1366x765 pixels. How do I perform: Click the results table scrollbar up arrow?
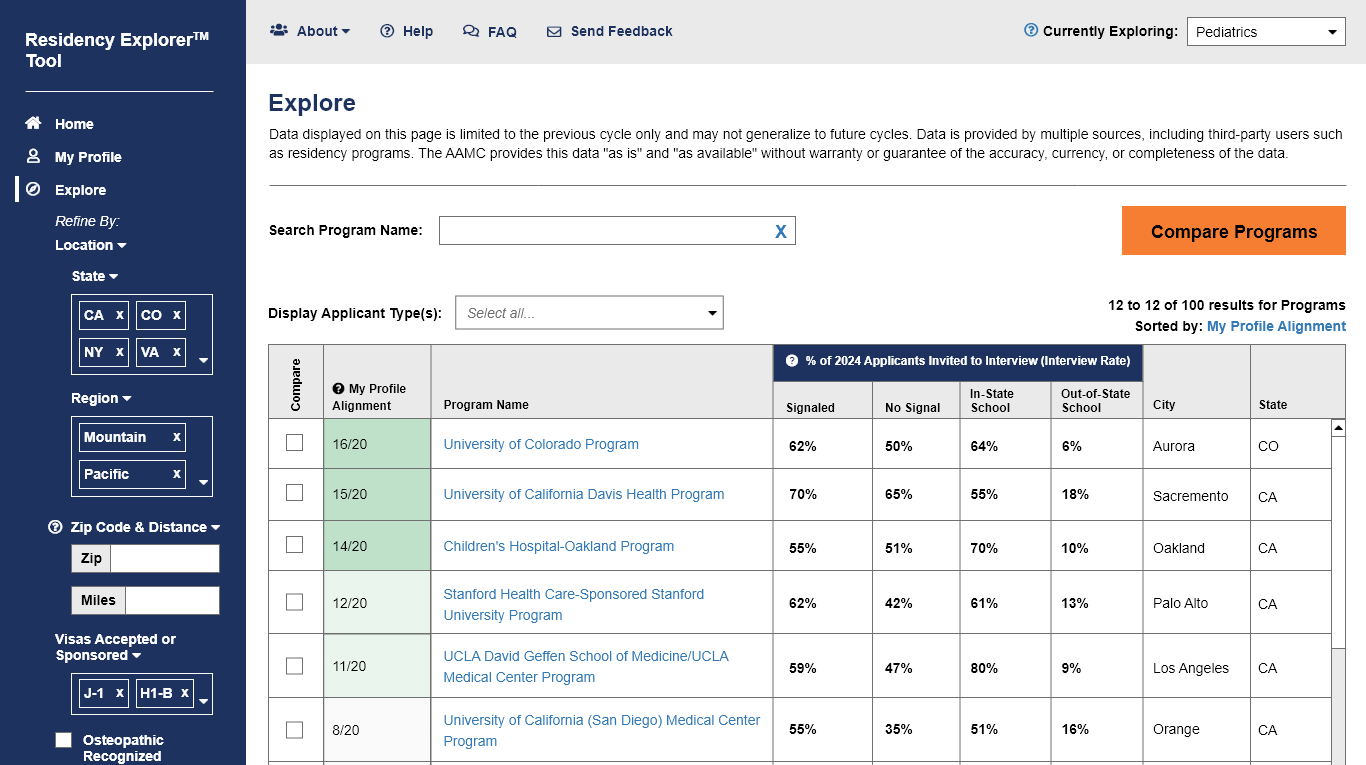pyautogui.click(x=1338, y=427)
